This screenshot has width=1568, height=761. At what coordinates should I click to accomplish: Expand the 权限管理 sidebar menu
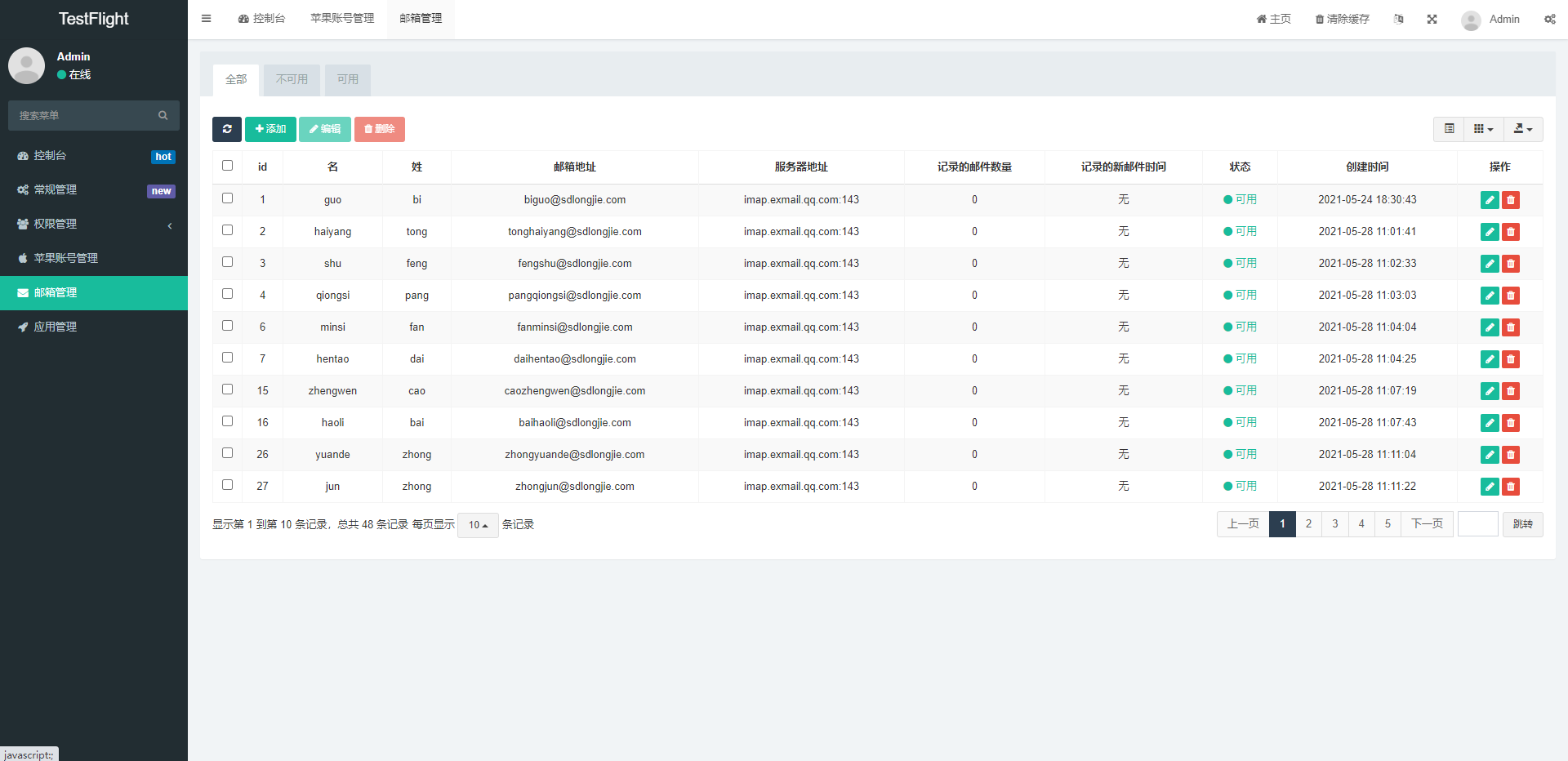tap(94, 225)
